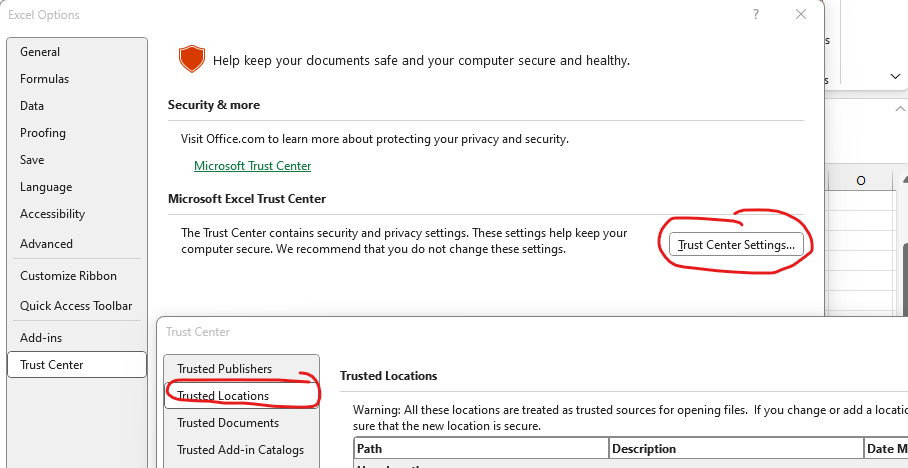The image size is (908, 468).
Task: Click the 'Security & more' heading
Action: (x=214, y=105)
